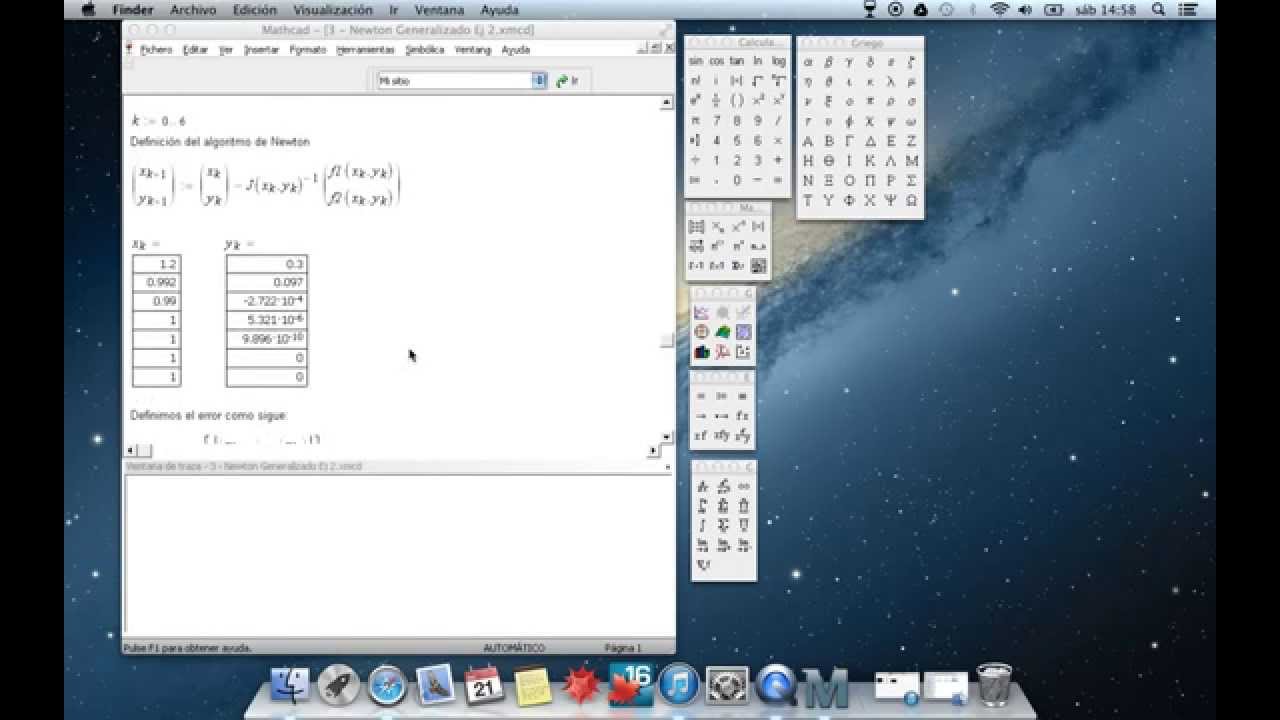Open the Ventana menu in Mathcad
This screenshot has width=1280, height=720.
[473, 49]
